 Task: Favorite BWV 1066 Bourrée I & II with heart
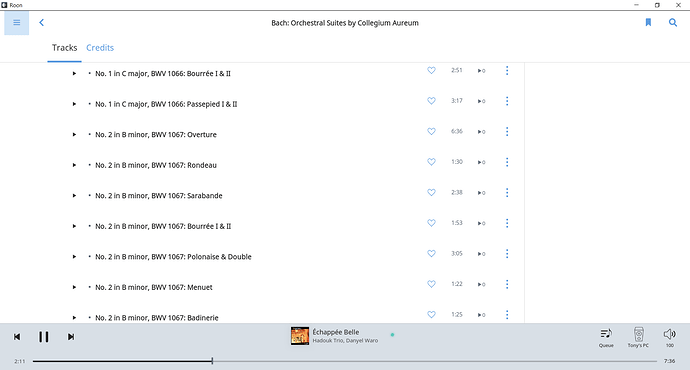tap(431, 70)
